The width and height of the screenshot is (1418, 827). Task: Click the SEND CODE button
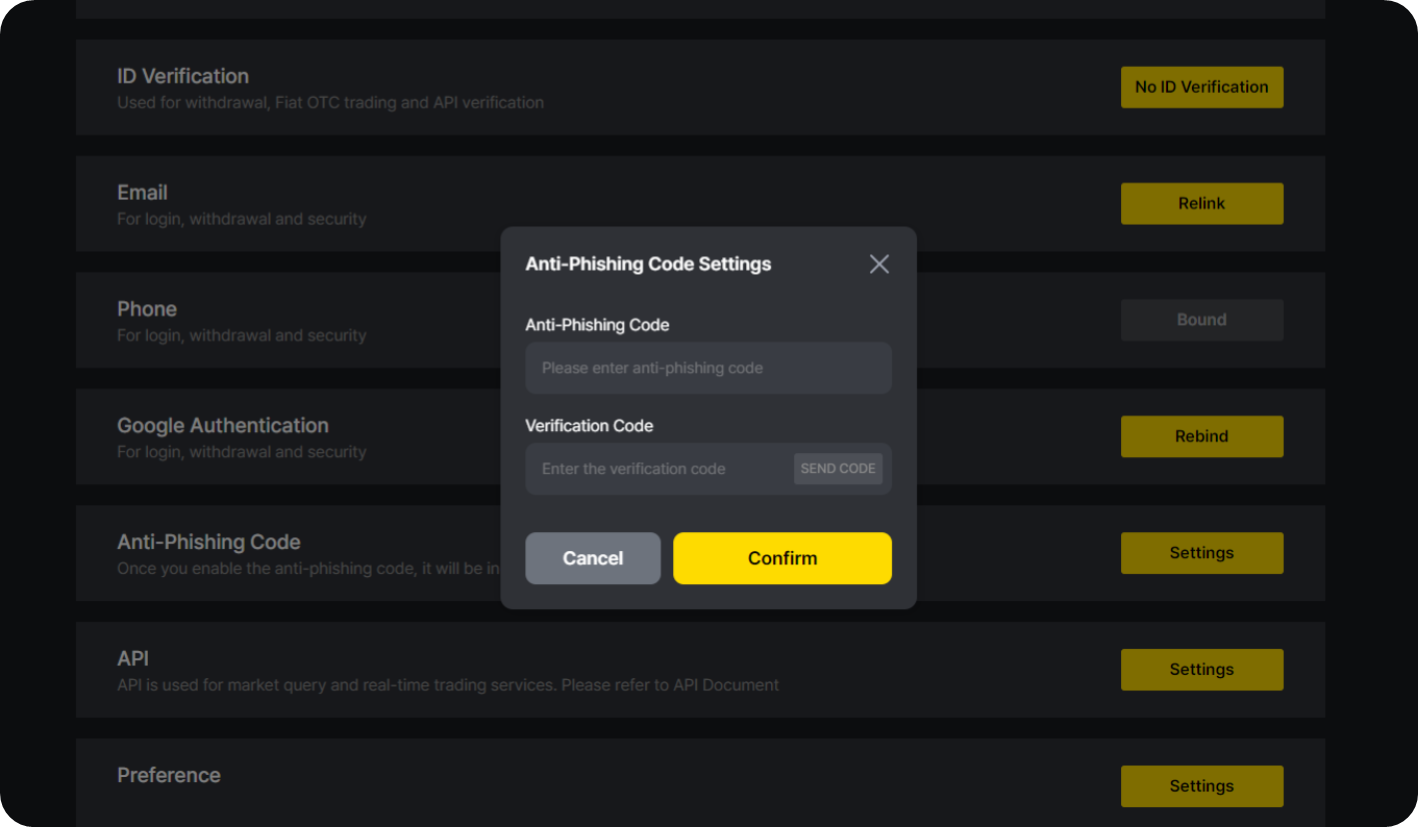(x=838, y=469)
